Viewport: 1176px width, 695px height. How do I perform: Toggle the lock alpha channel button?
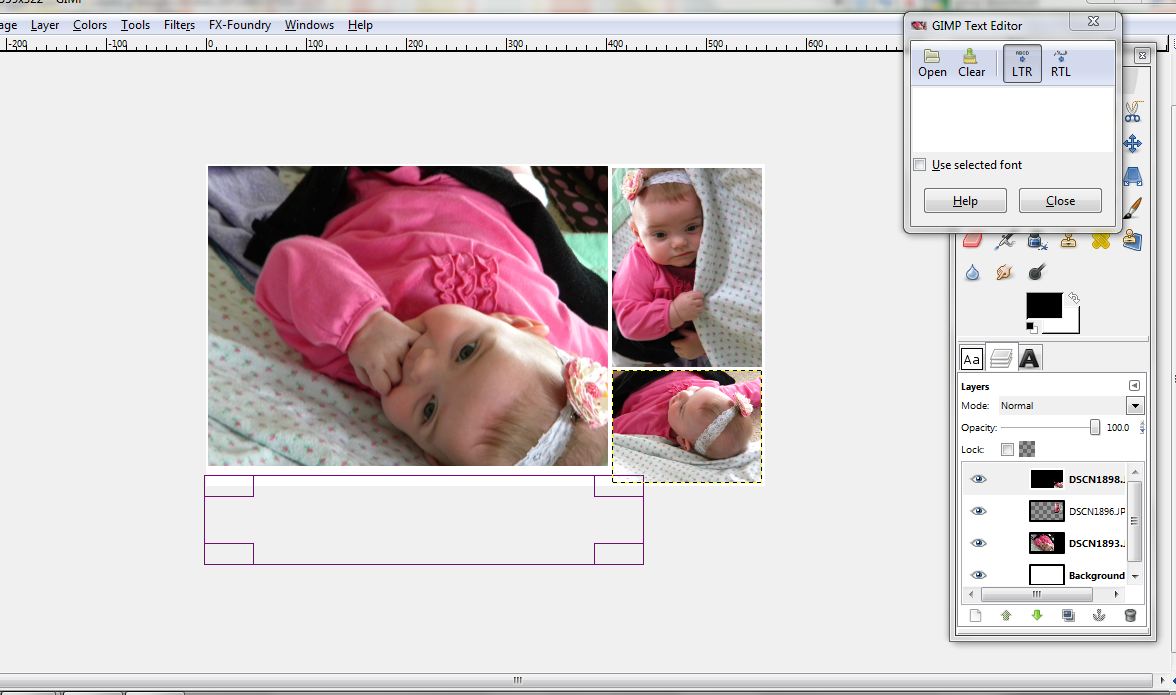tap(1027, 449)
